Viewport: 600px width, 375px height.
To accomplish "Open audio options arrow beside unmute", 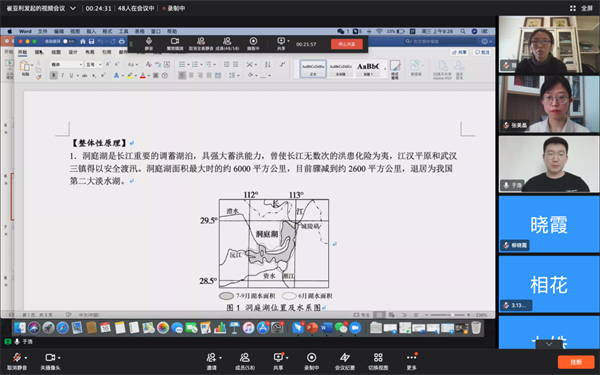I will 26,358.
